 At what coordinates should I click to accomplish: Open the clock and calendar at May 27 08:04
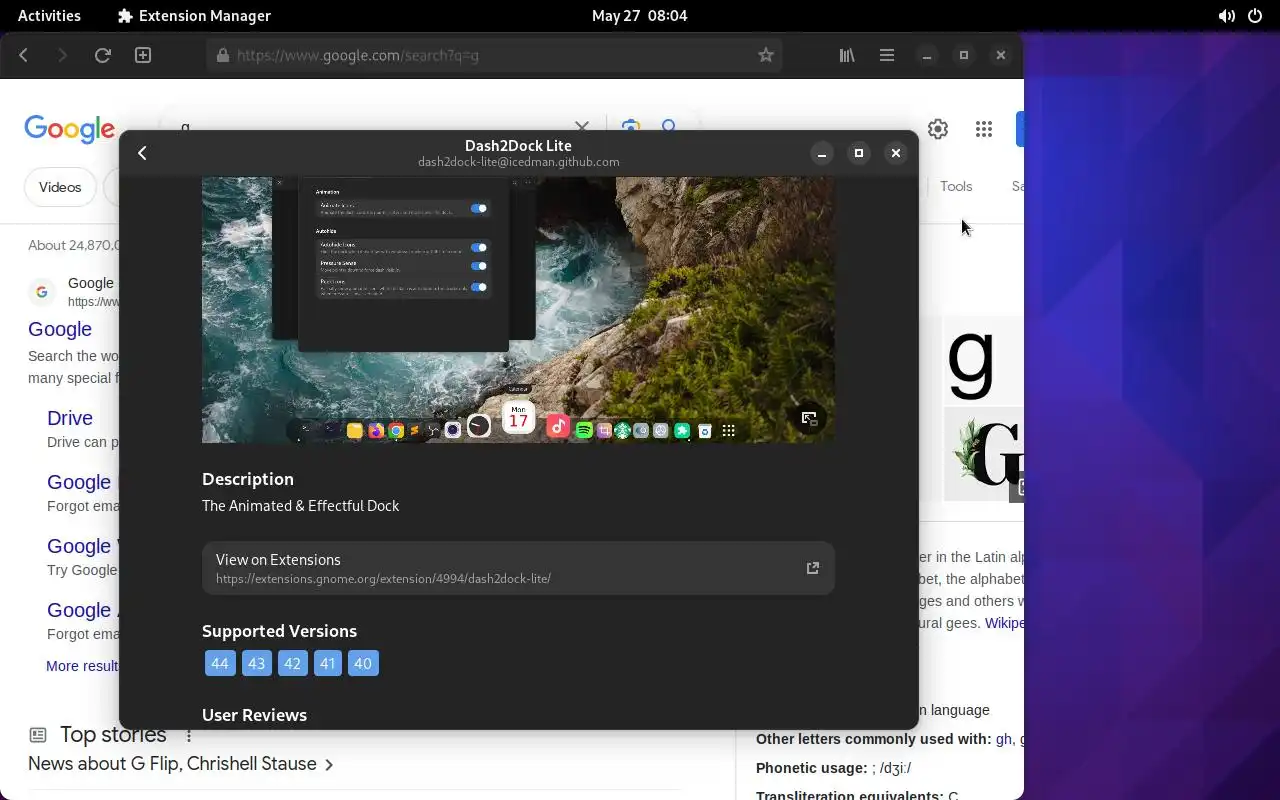pos(639,15)
